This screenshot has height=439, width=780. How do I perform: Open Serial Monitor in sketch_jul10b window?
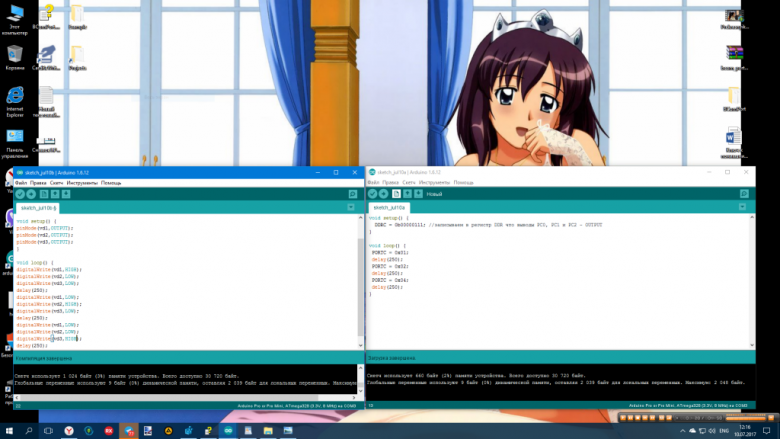[353, 194]
